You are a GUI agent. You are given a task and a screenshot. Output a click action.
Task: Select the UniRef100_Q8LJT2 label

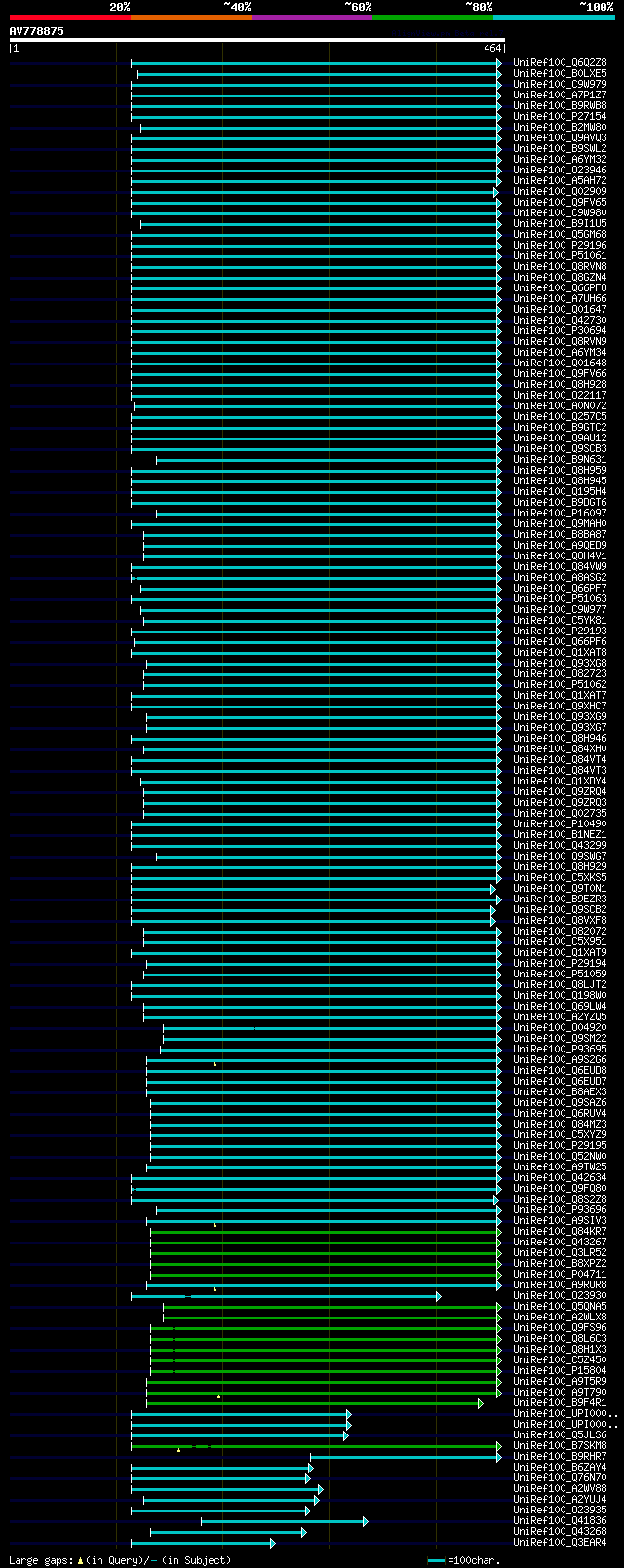pos(560,984)
